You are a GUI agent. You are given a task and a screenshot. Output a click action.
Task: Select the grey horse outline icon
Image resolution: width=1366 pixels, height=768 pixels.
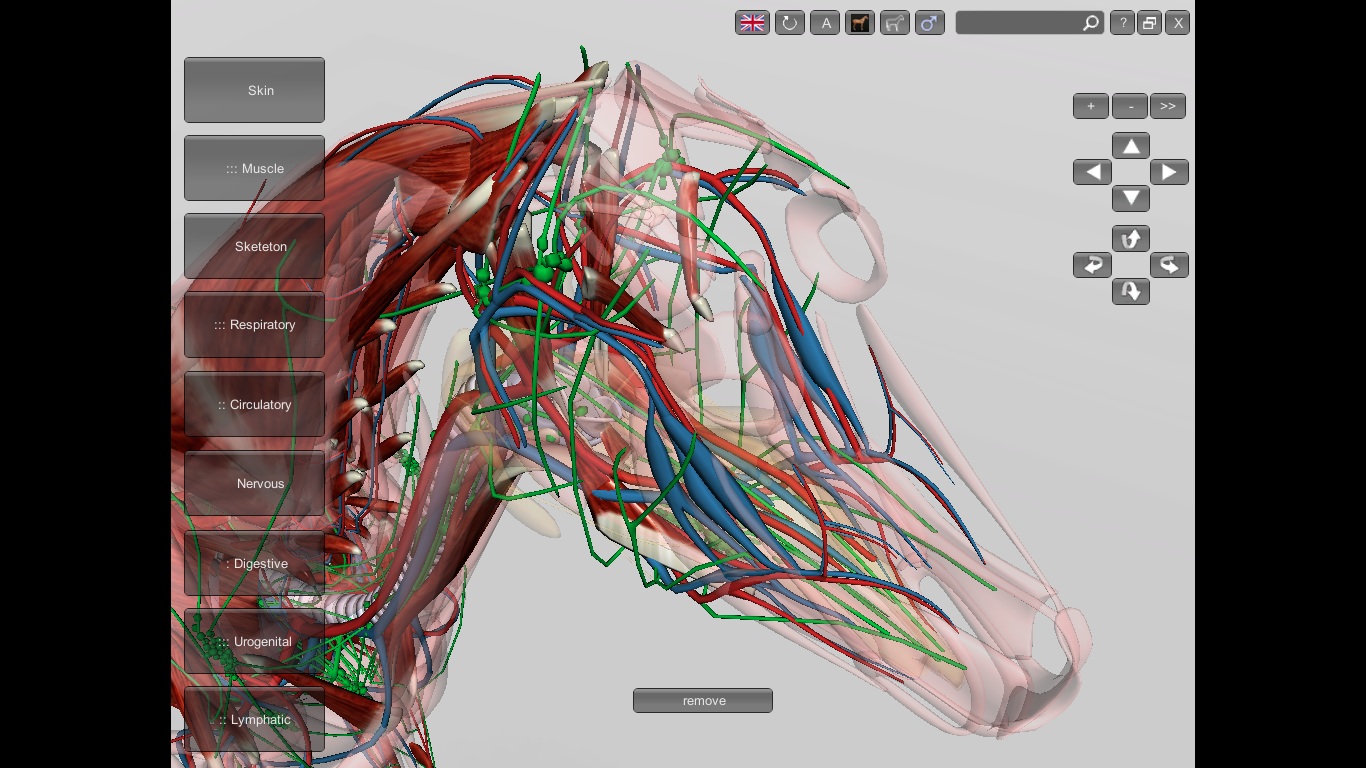(x=895, y=23)
